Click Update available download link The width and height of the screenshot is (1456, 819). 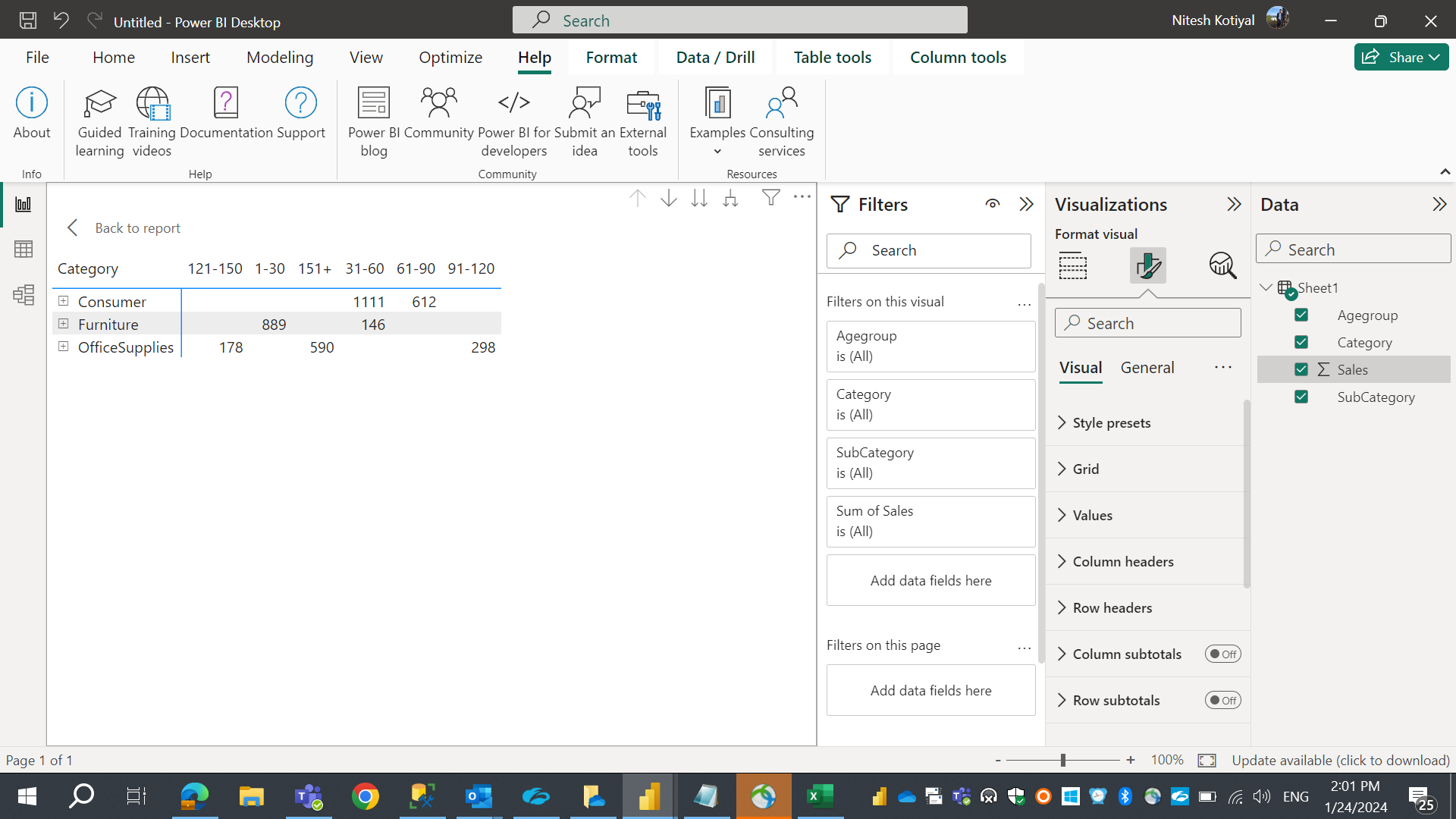pyautogui.click(x=1341, y=760)
